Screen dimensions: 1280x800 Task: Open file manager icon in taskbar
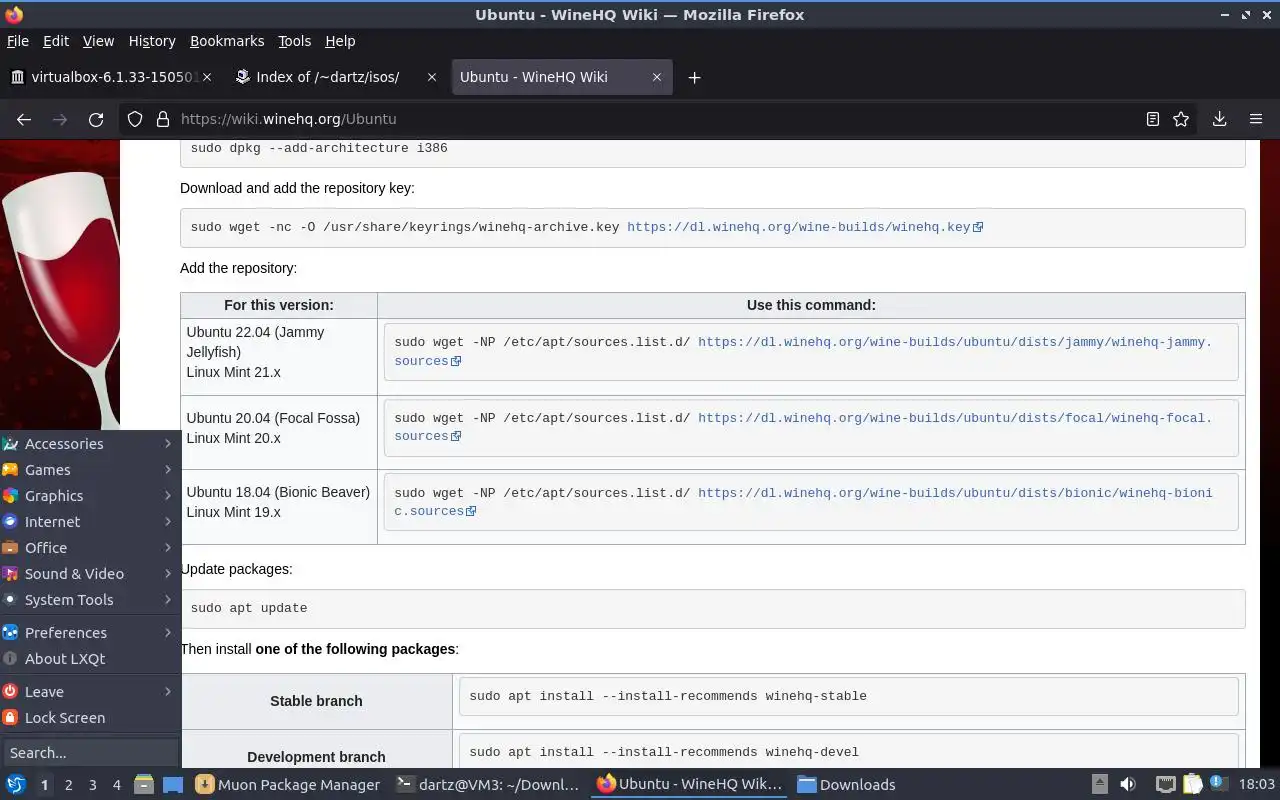[x=143, y=784]
